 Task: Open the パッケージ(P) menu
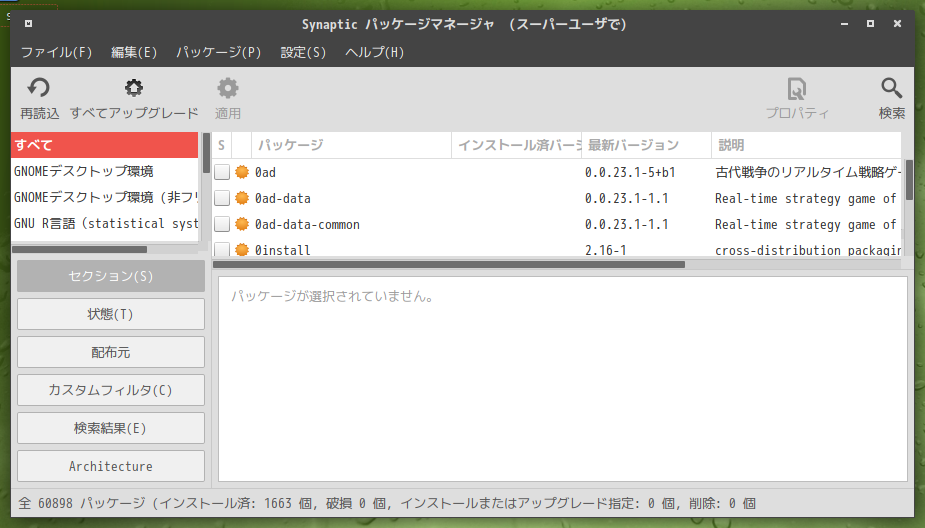click(219, 53)
